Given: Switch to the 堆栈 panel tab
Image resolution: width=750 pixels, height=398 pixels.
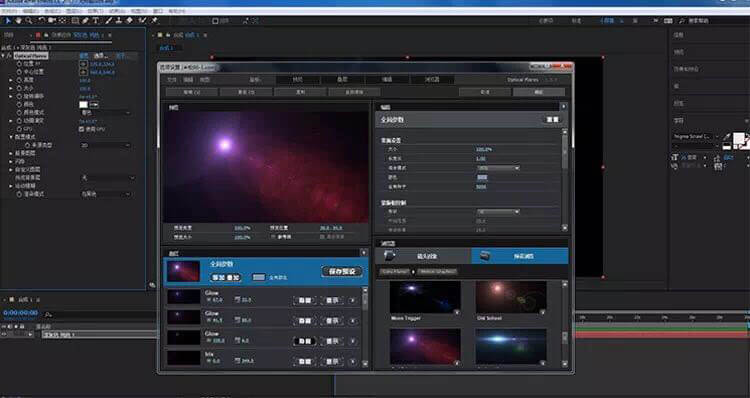Looking at the screenshot, I should click(342, 79).
